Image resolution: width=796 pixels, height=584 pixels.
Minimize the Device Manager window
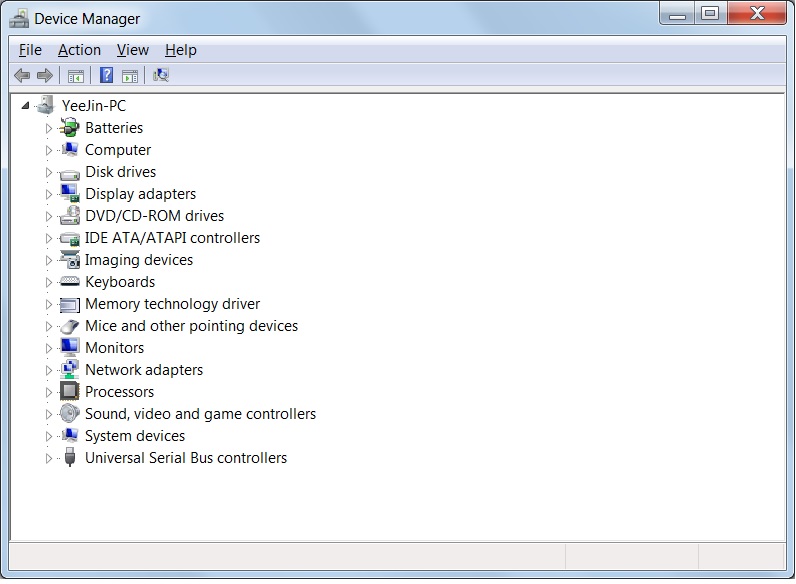point(677,14)
